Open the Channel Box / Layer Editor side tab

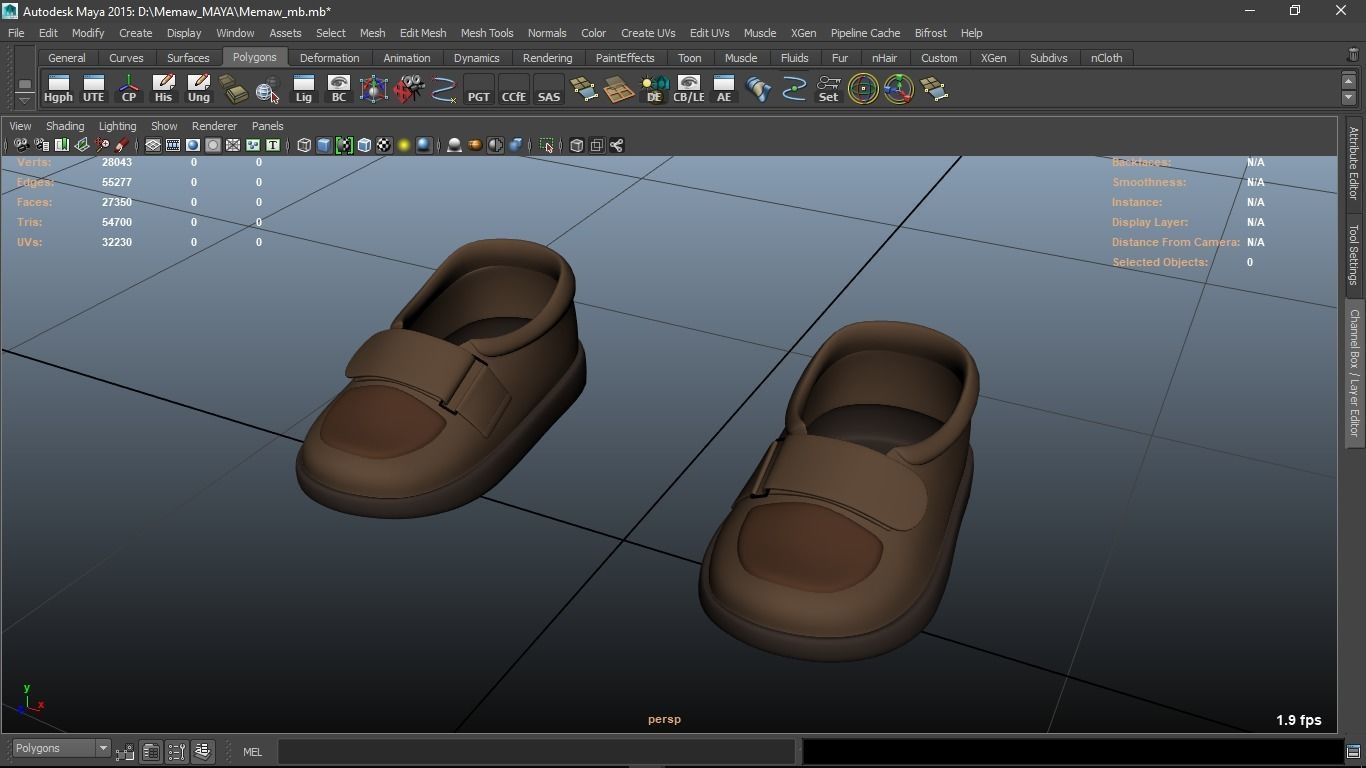[1354, 372]
